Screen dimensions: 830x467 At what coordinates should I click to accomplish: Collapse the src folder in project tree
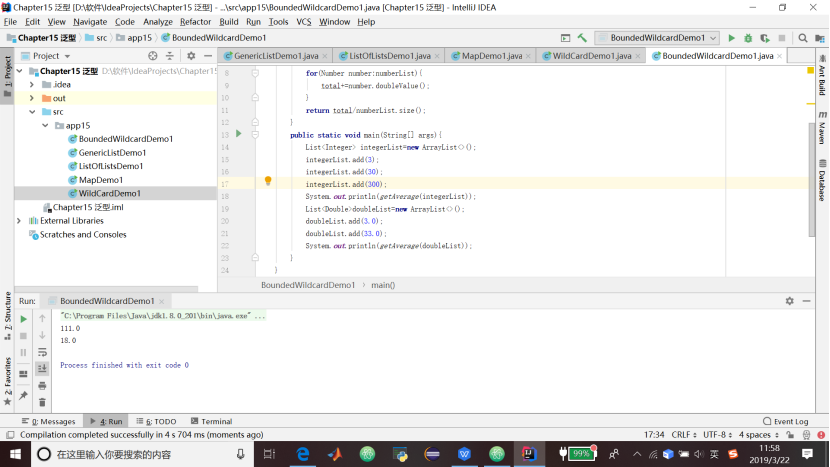coord(32,112)
